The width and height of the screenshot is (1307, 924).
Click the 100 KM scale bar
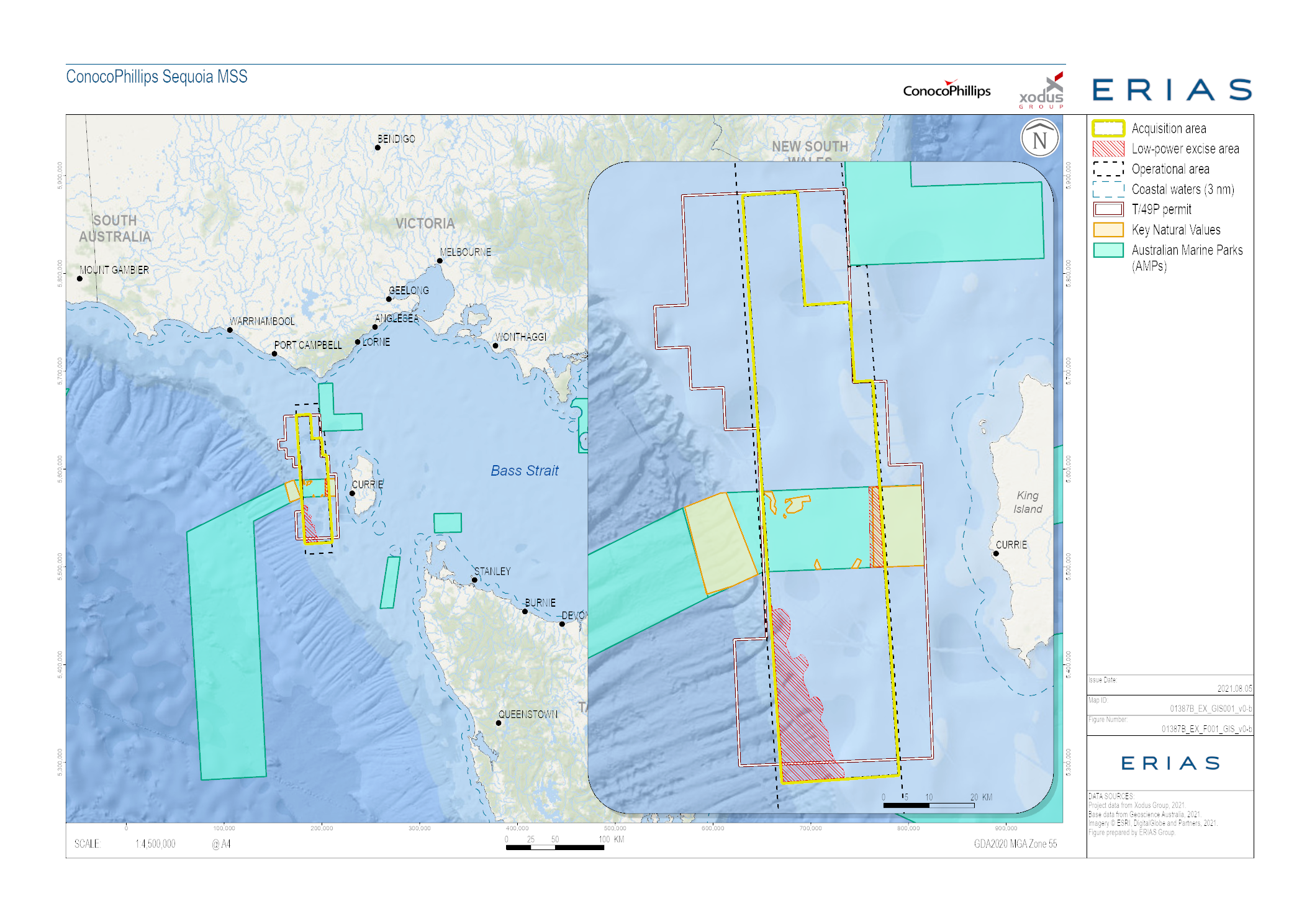pyautogui.click(x=554, y=847)
